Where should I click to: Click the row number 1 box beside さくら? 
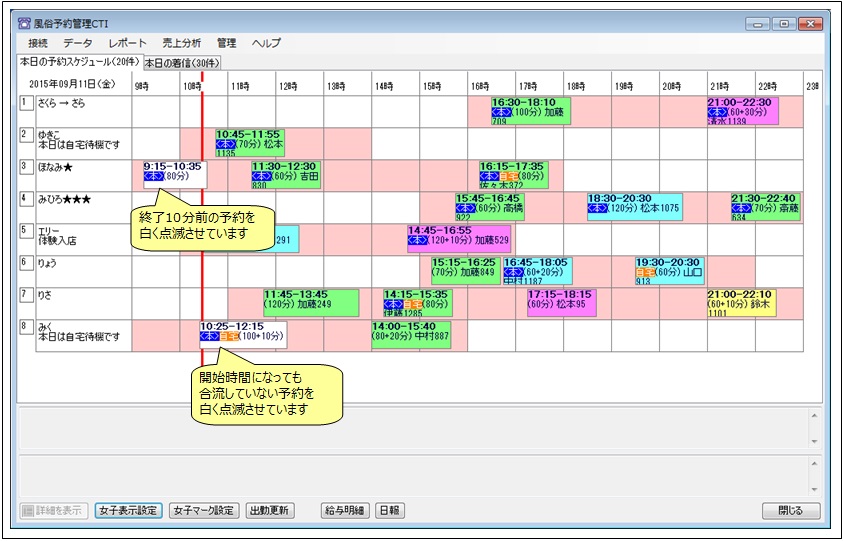point(25,102)
